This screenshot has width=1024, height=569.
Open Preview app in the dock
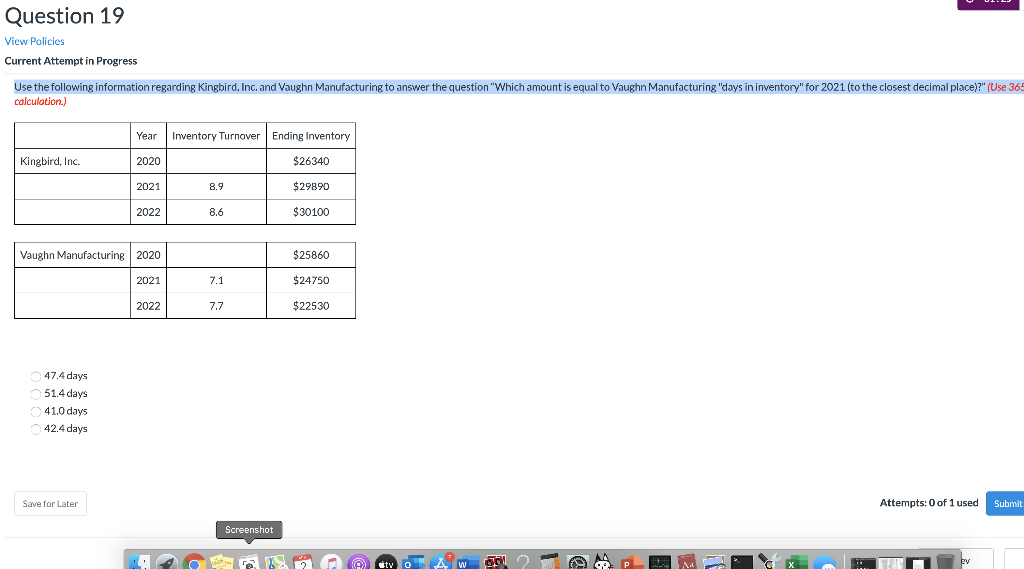point(714,562)
